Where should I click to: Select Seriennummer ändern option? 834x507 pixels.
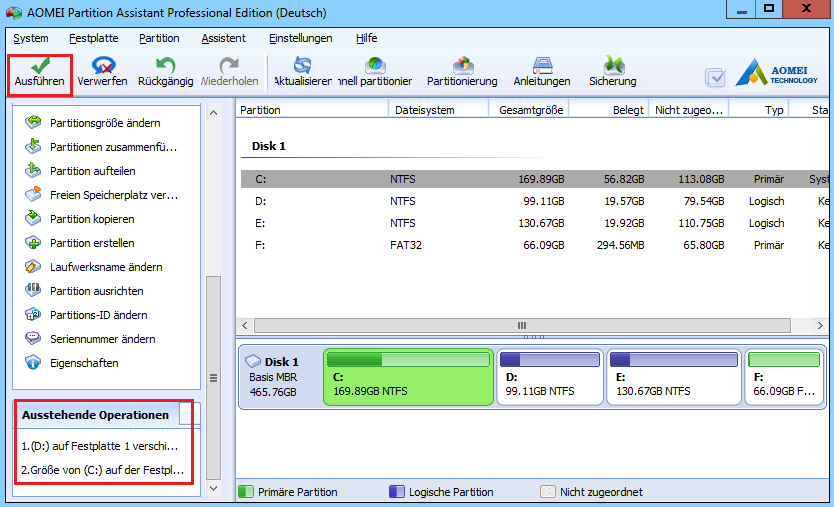click(103, 338)
